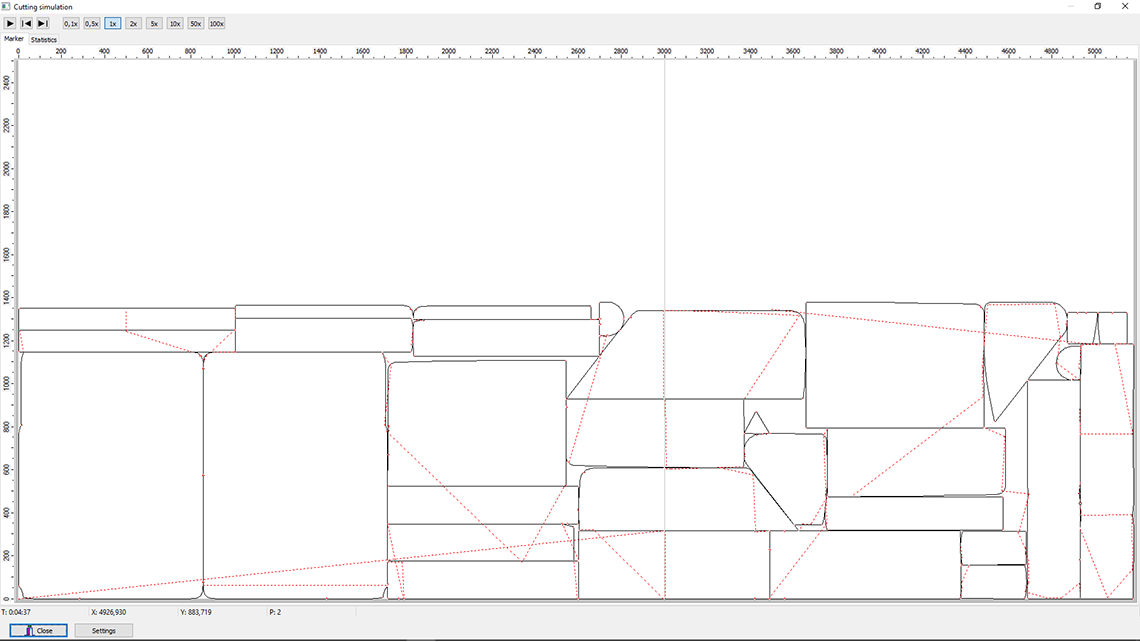This screenshot has height=642, width=1140.
Task: Set simulation speed to 10x
Action: (x=175, y=23)
